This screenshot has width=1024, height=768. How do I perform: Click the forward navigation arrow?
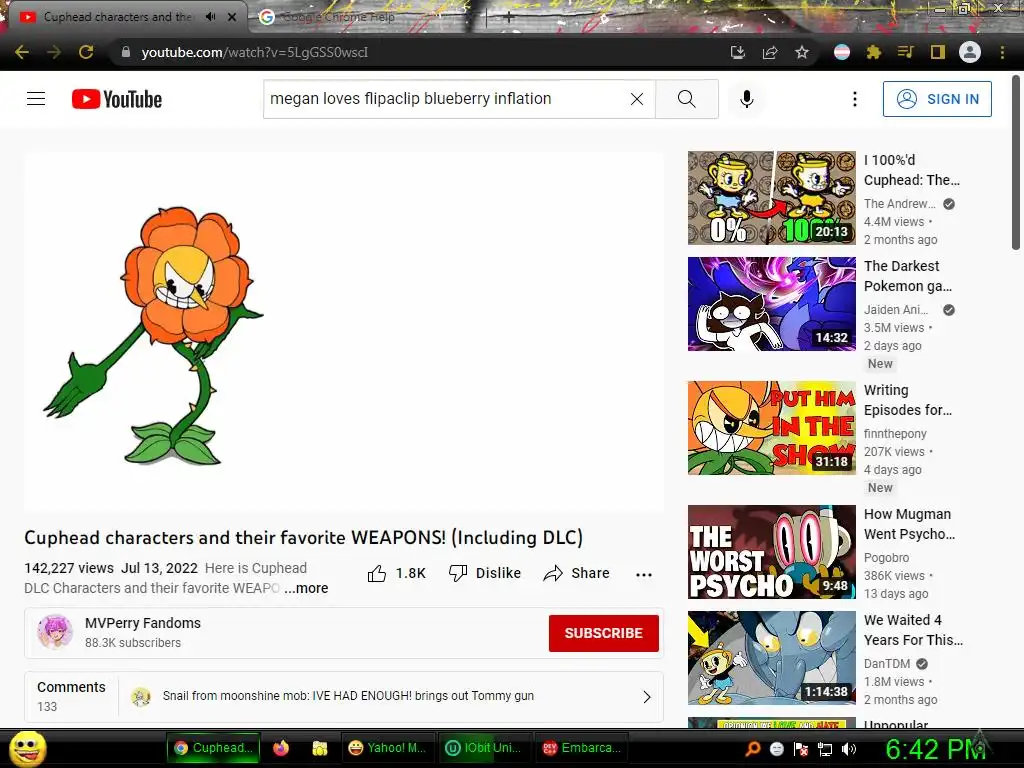point(54,52)
